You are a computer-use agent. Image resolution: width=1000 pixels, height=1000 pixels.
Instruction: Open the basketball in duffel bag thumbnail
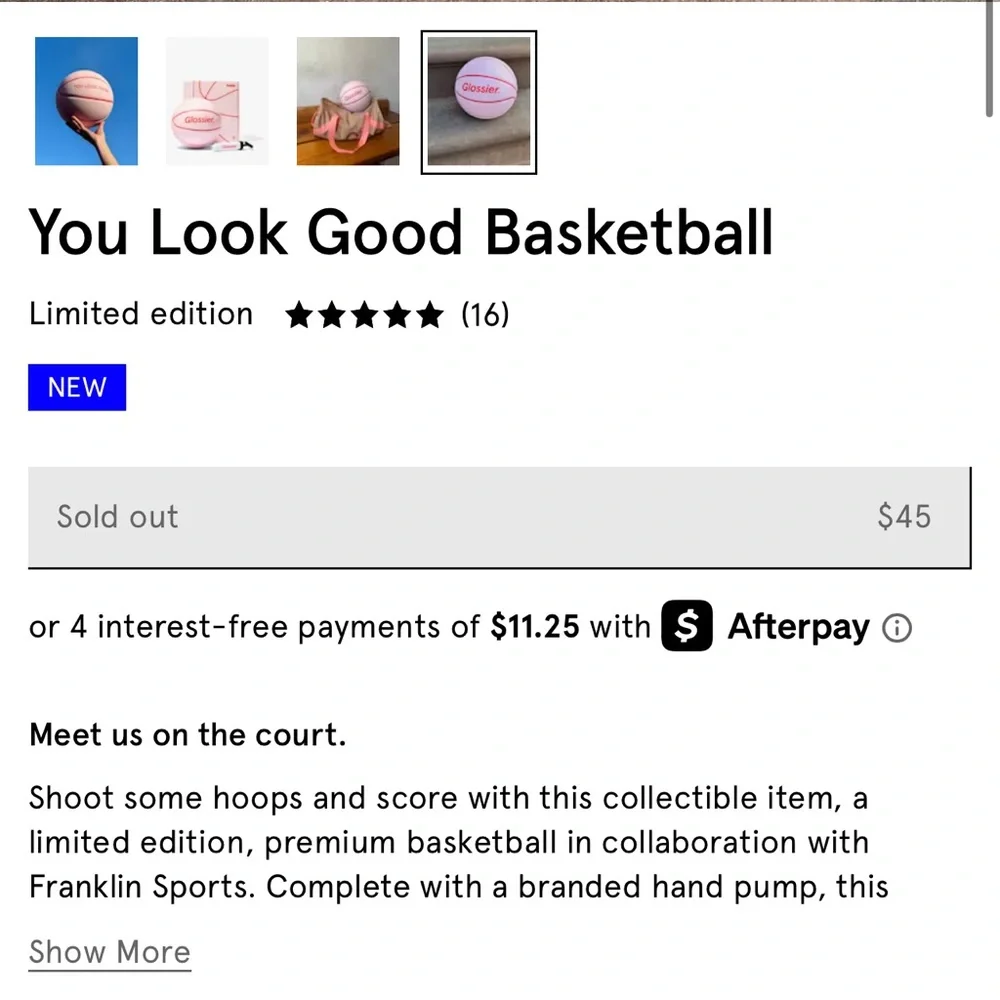(x=348, y=101)
